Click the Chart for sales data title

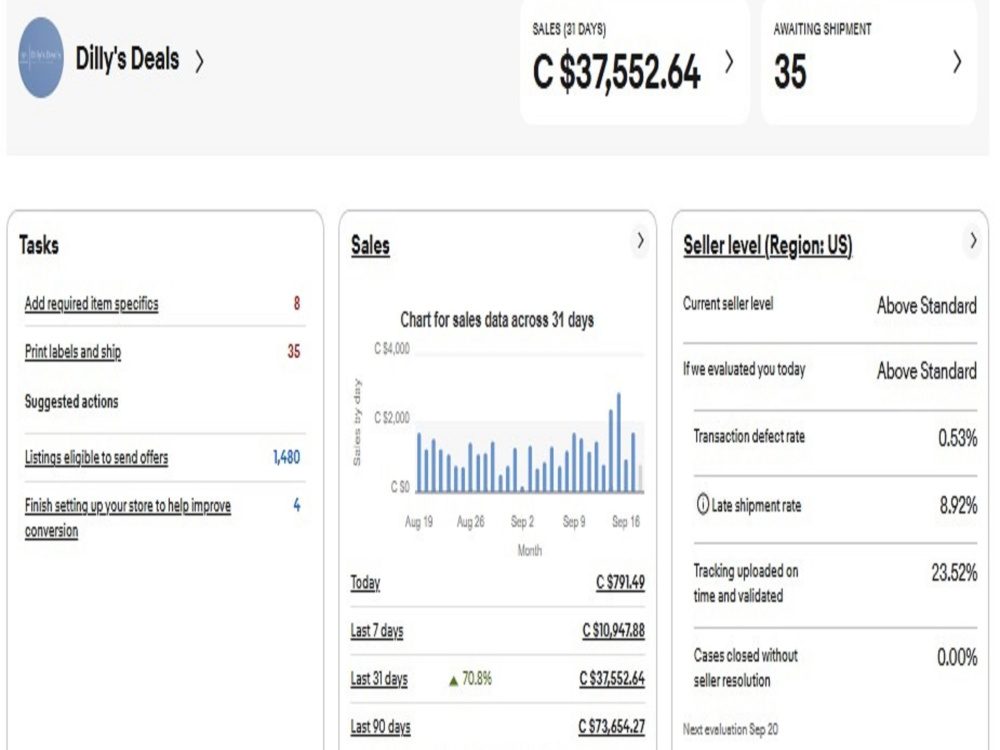click(x=497, y=320)
